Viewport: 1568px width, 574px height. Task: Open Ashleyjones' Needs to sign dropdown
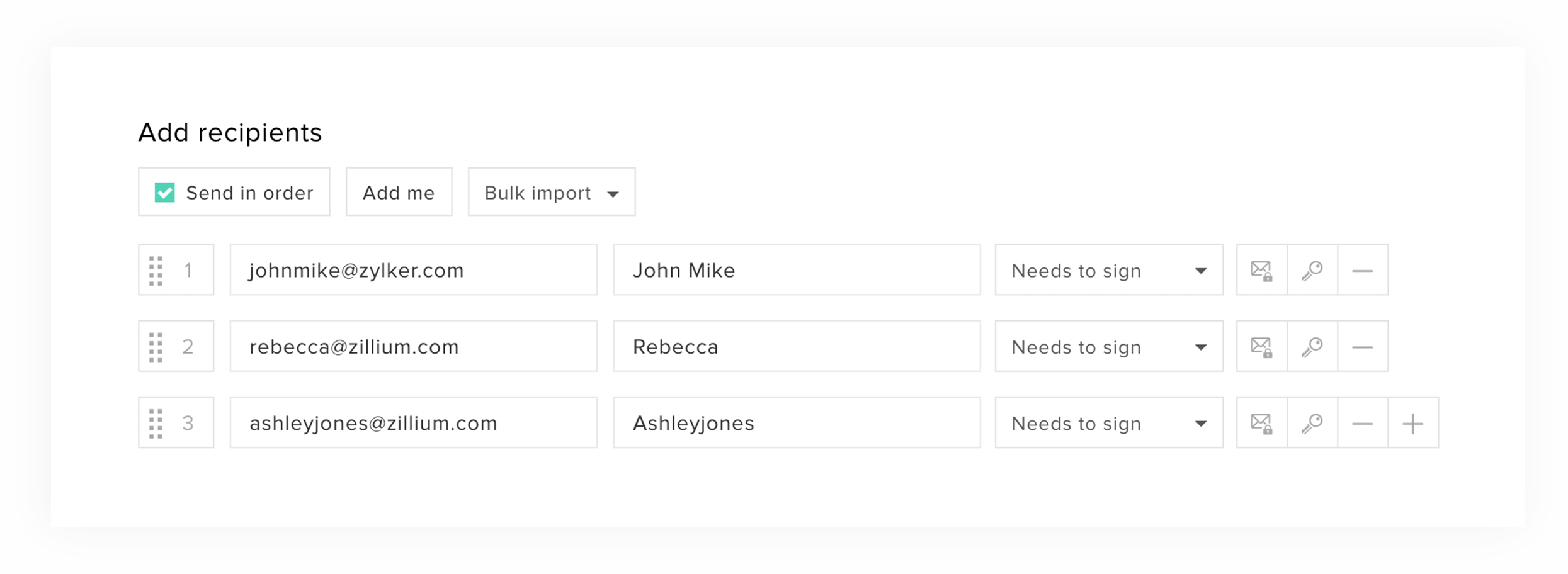coord(1108,424)
